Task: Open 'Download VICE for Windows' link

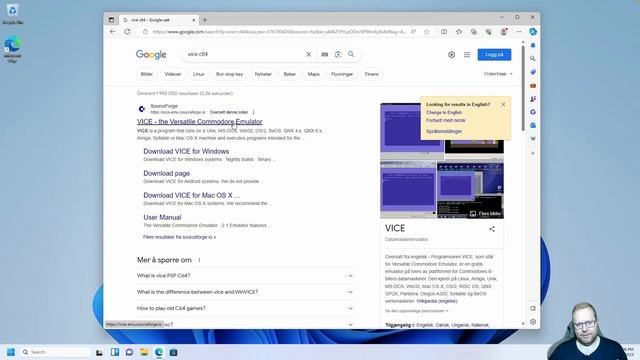Action: (x=186, y=151)
